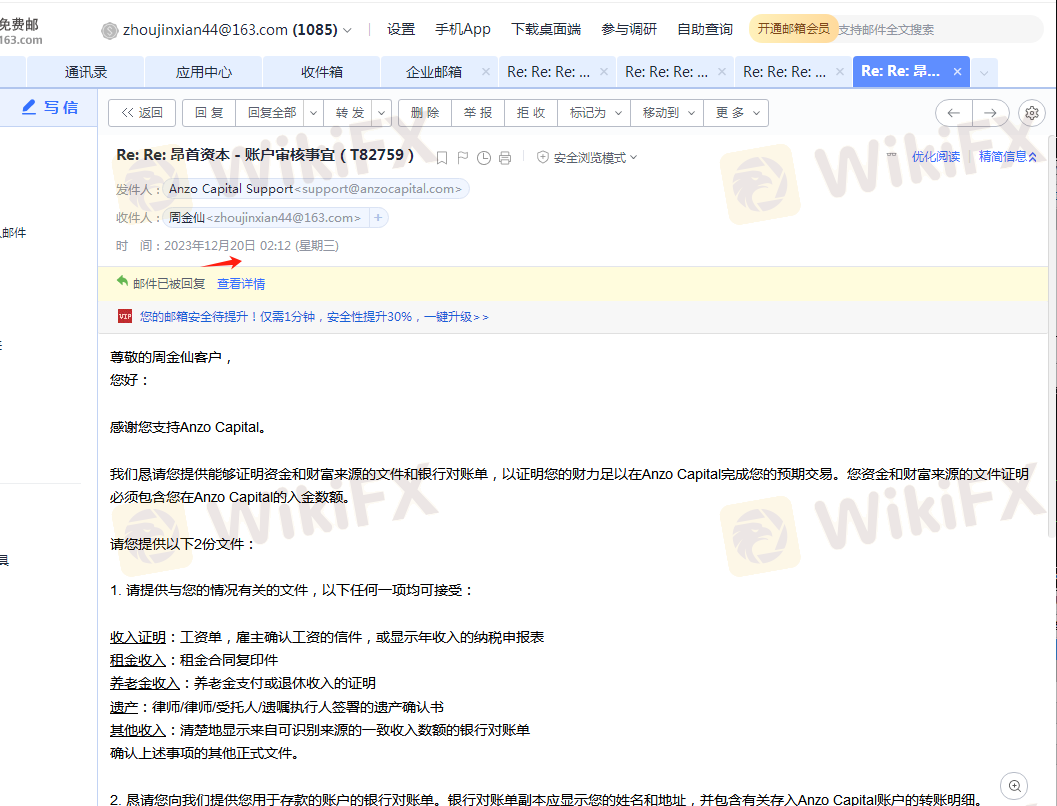
Task: Switch to the 应用中心 tab
Action: pos(204,72)
